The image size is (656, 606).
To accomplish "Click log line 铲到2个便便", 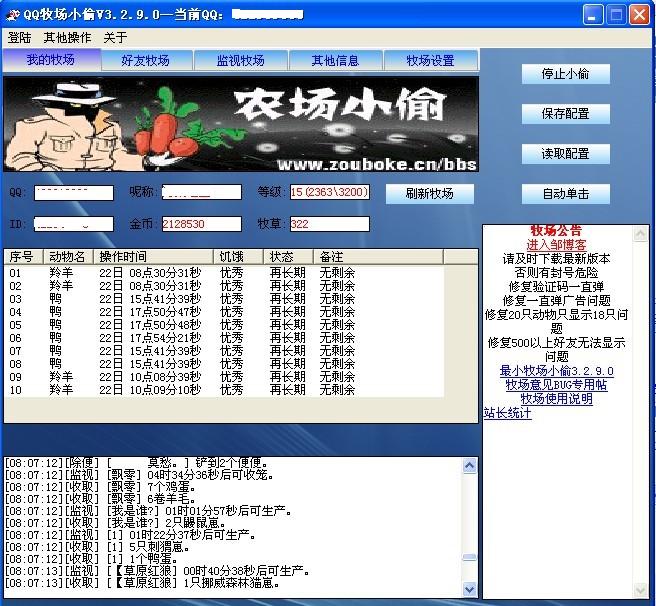I will pos(136,463).
